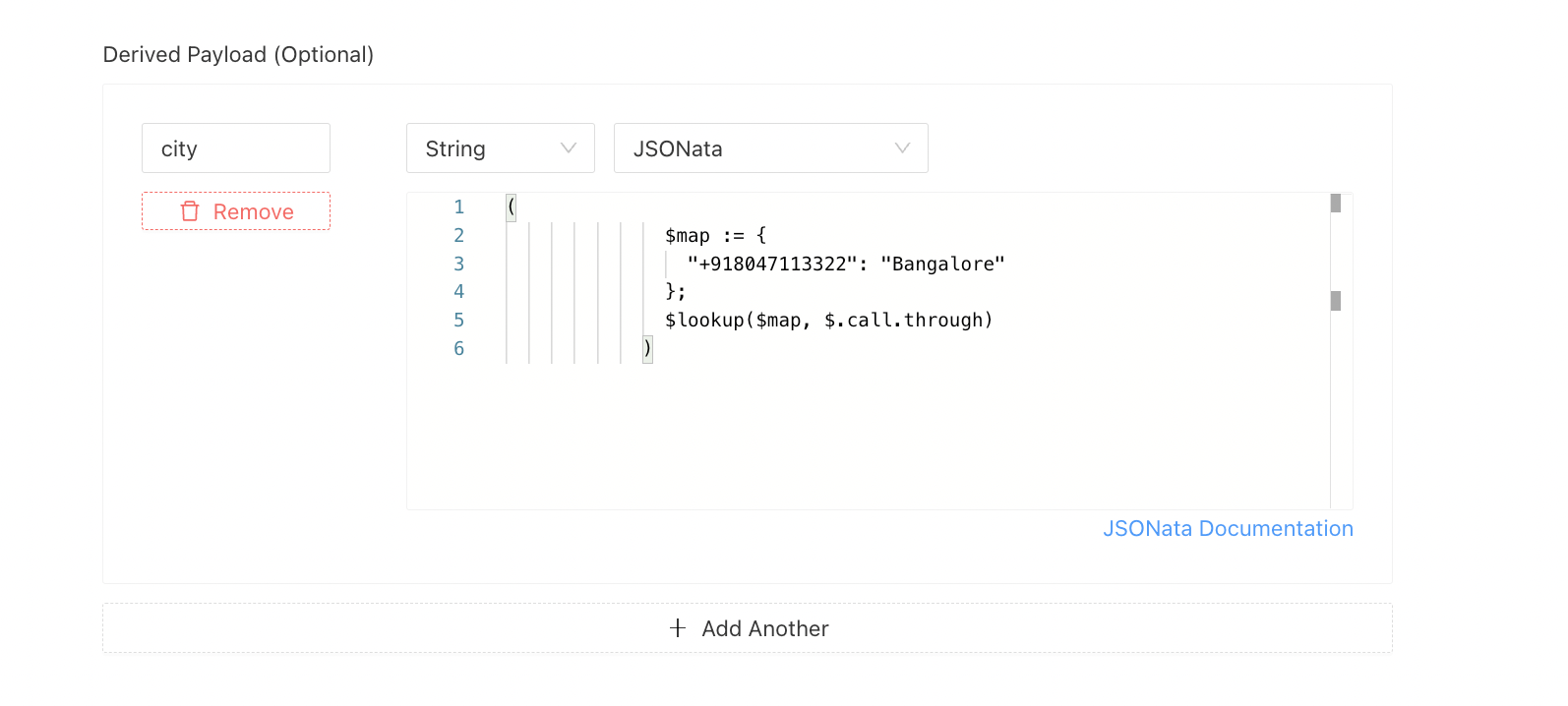Select line number 3 in the editor gutter
The height and width of the screenshot is (706, 1568).
pos(458,264)
